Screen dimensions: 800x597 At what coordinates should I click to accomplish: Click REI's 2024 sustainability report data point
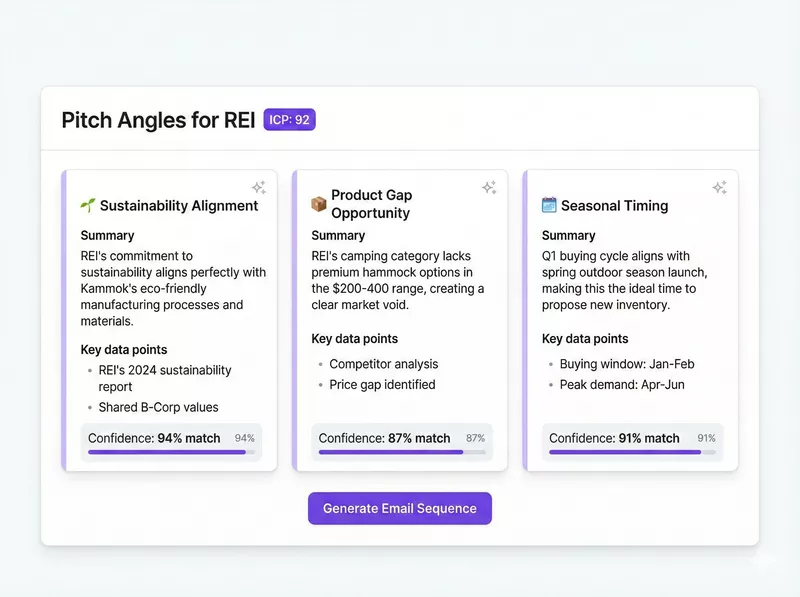[164, 379]
